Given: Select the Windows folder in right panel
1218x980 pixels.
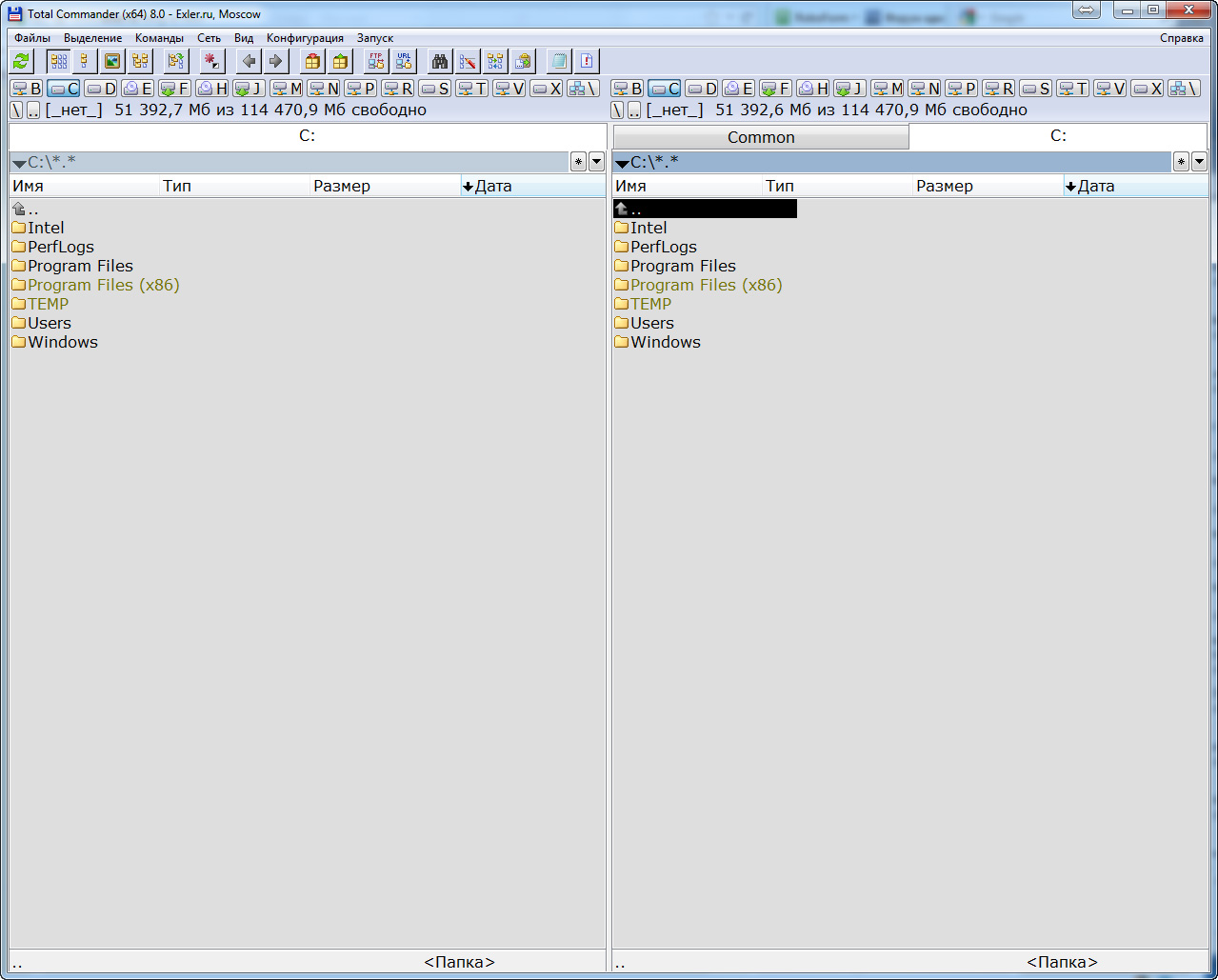Looking at the screenshot, I should [665, 342].
